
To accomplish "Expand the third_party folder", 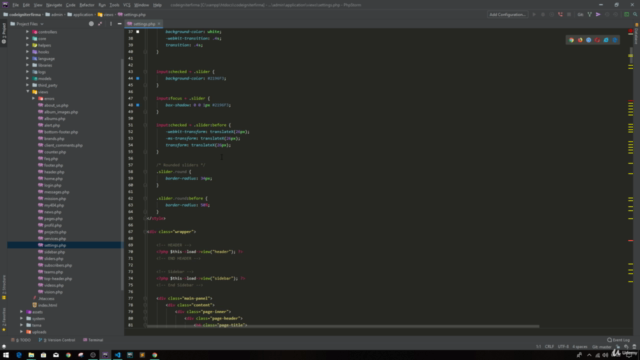I will pyautogui.click(x=27, y=85).
